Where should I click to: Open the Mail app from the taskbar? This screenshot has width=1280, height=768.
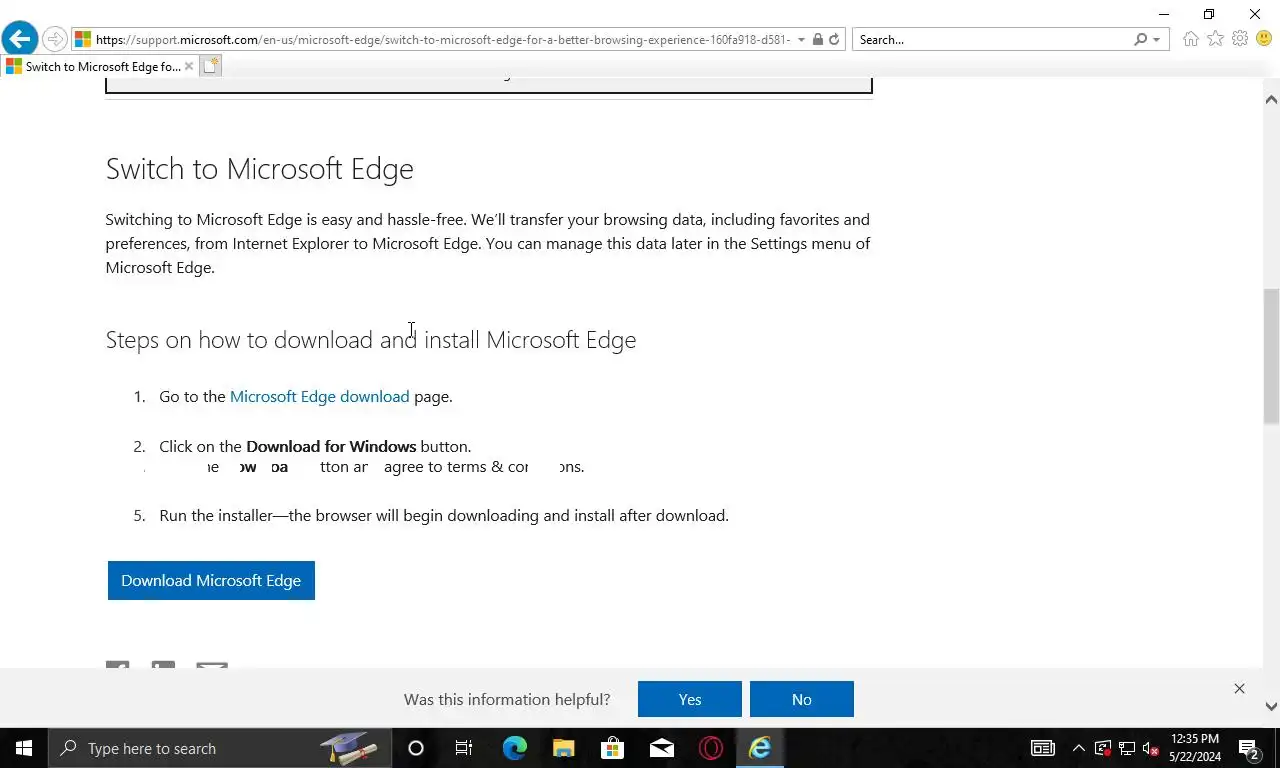pos(661,748)
